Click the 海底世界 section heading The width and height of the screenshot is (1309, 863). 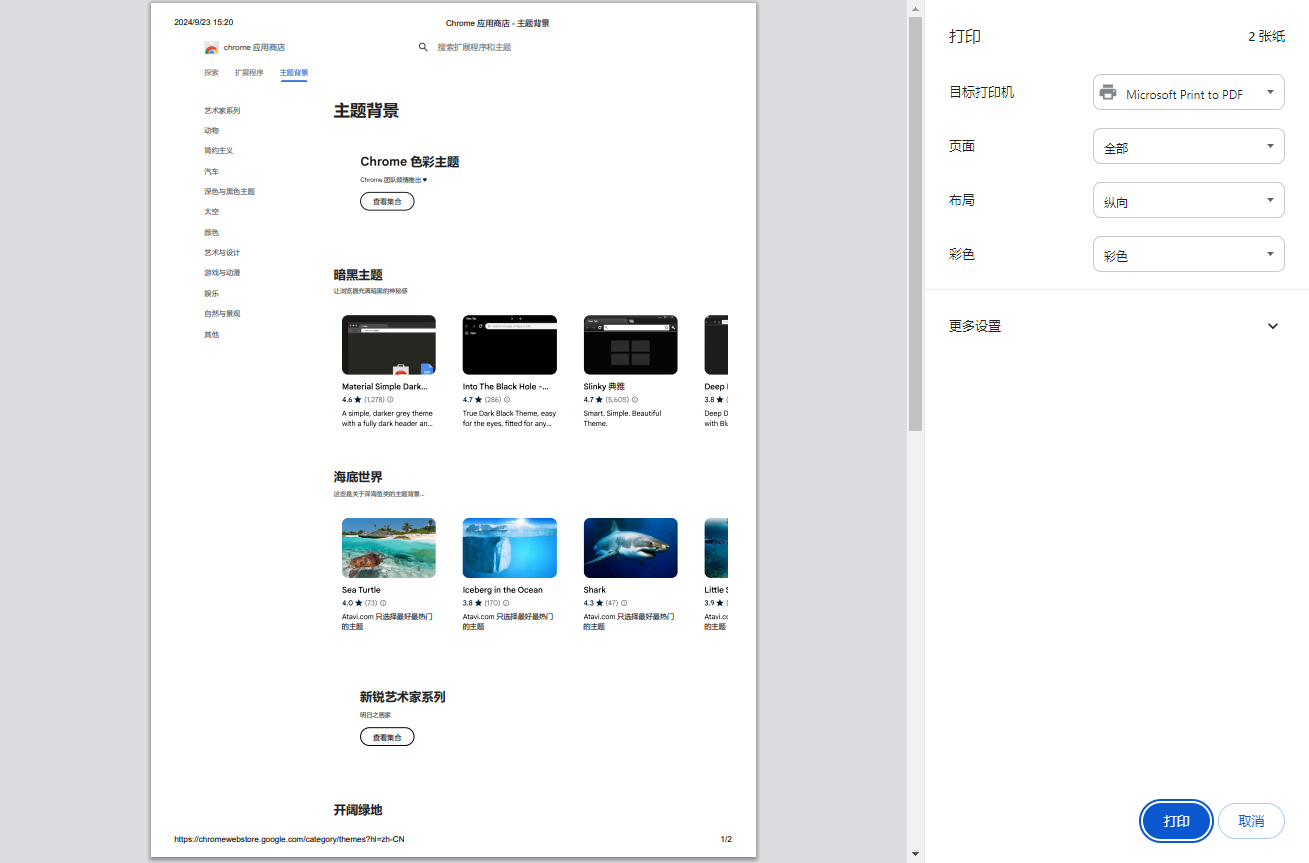click(x=358, y=478)
